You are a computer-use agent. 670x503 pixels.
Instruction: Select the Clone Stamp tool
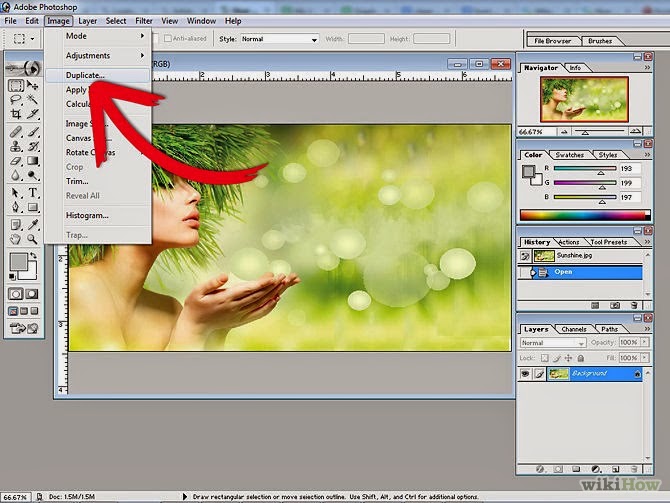[x=15, y=147]
